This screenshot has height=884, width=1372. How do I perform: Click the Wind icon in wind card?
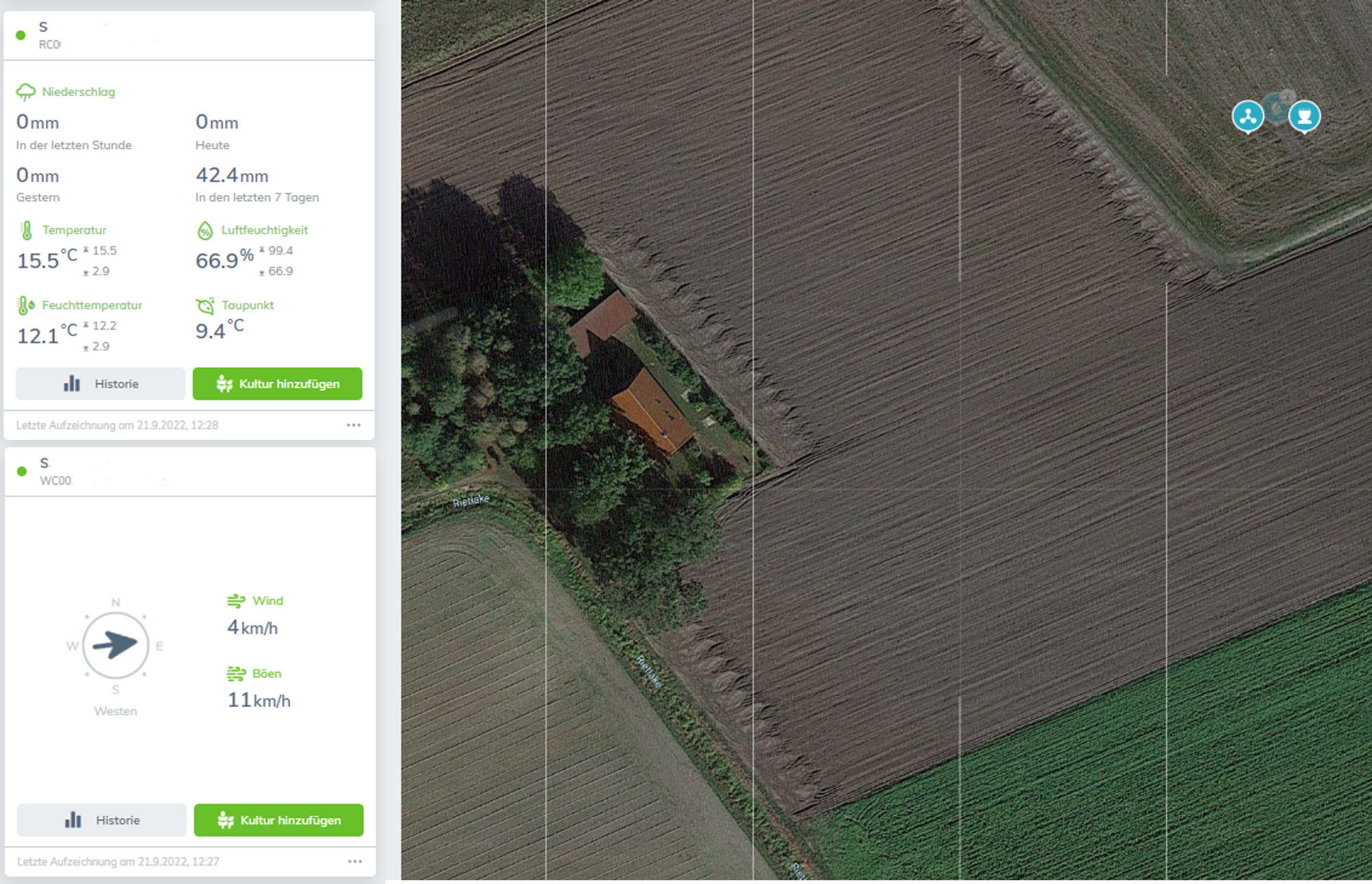236,601
